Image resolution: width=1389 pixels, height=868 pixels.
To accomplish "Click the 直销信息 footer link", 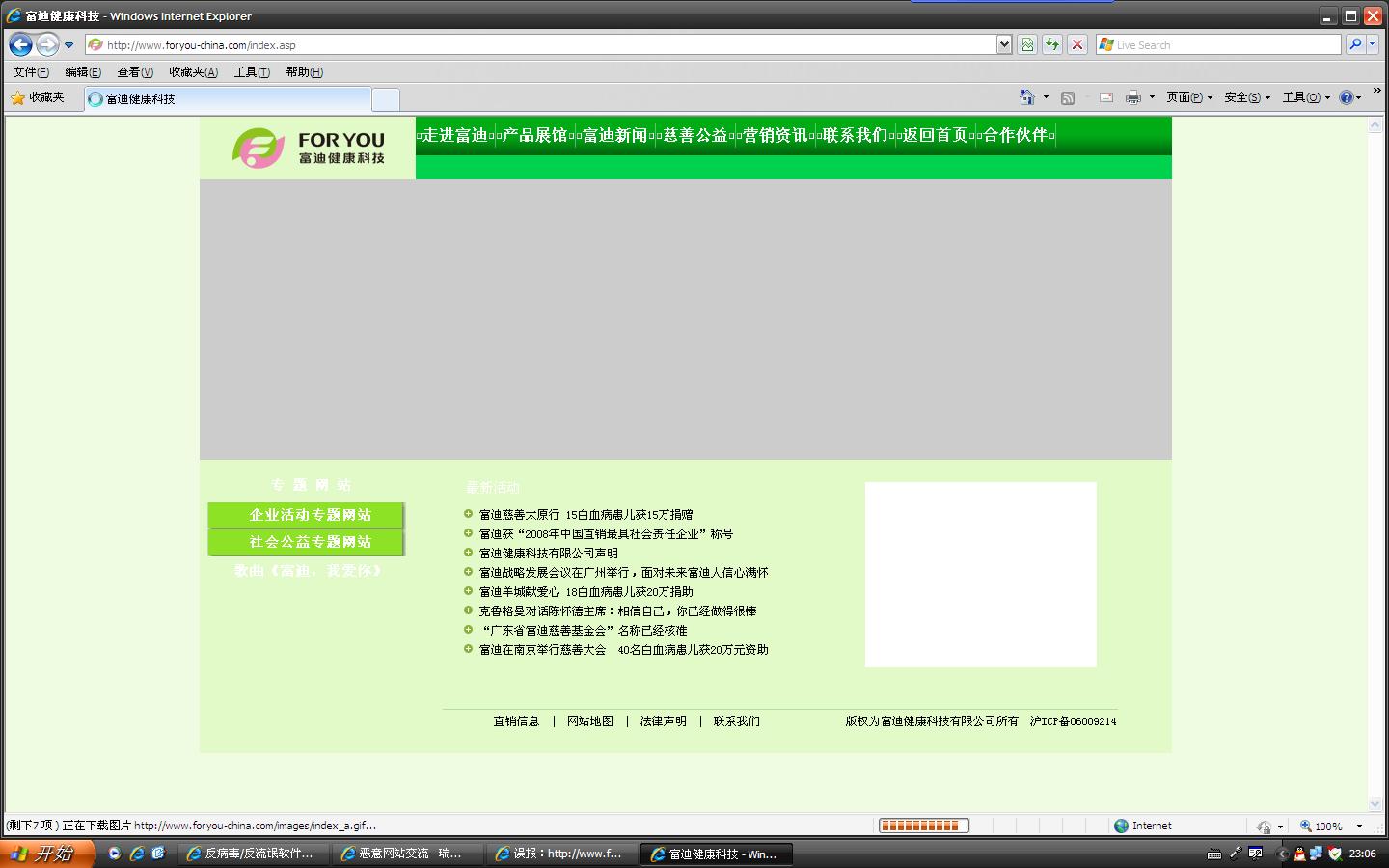I will [516, 721].
